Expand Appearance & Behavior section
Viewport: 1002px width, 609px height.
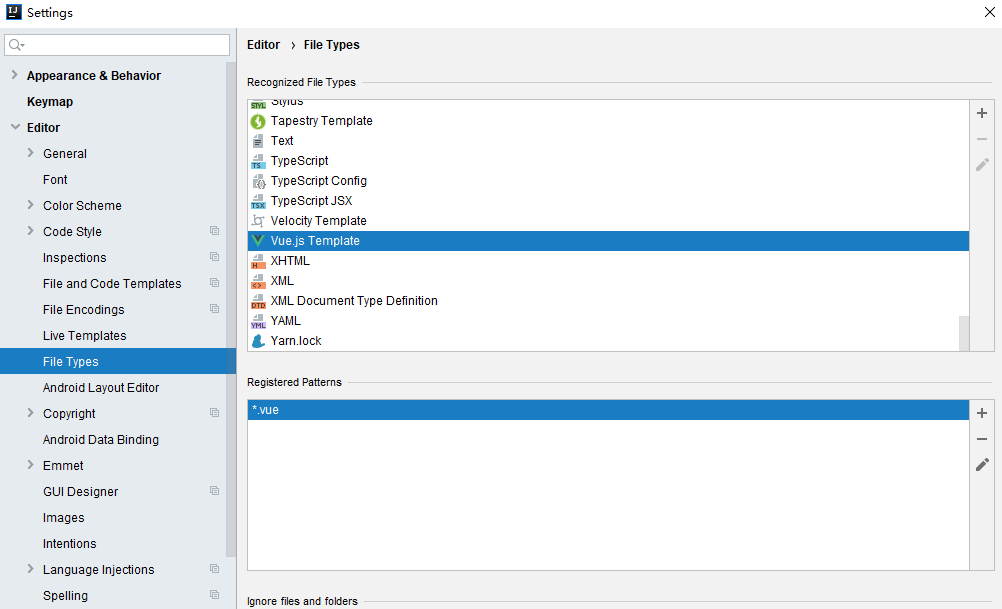[15, 75]
